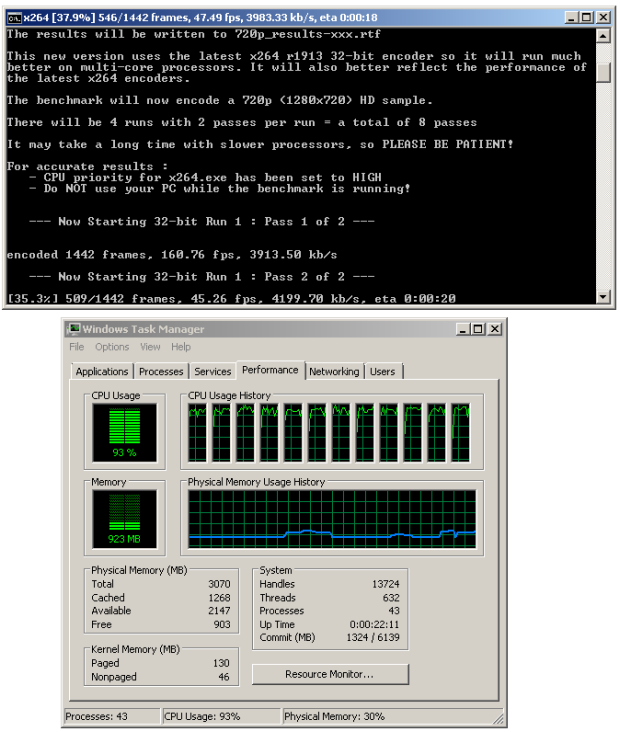
Task: Click the Up Time value 0:00:22:11
Action: point(374,625)
